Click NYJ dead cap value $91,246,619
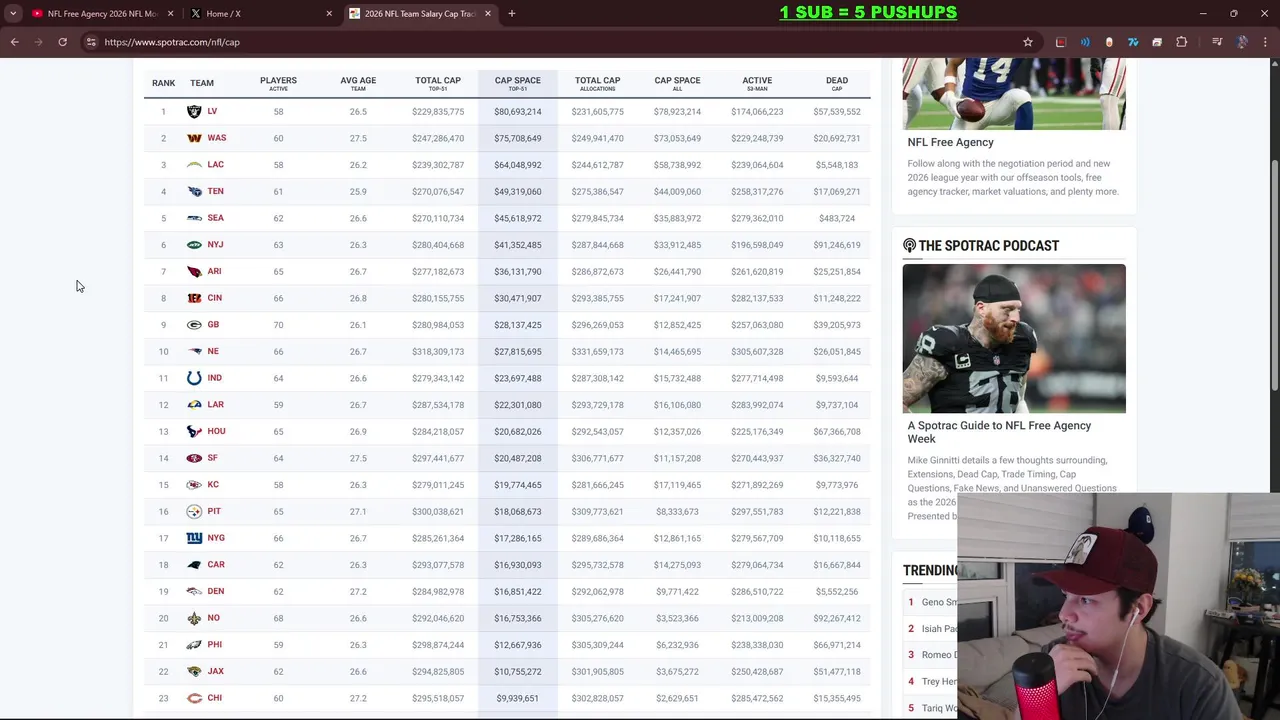The width and height of the screenshot is (1280, 720). [837, 245]
